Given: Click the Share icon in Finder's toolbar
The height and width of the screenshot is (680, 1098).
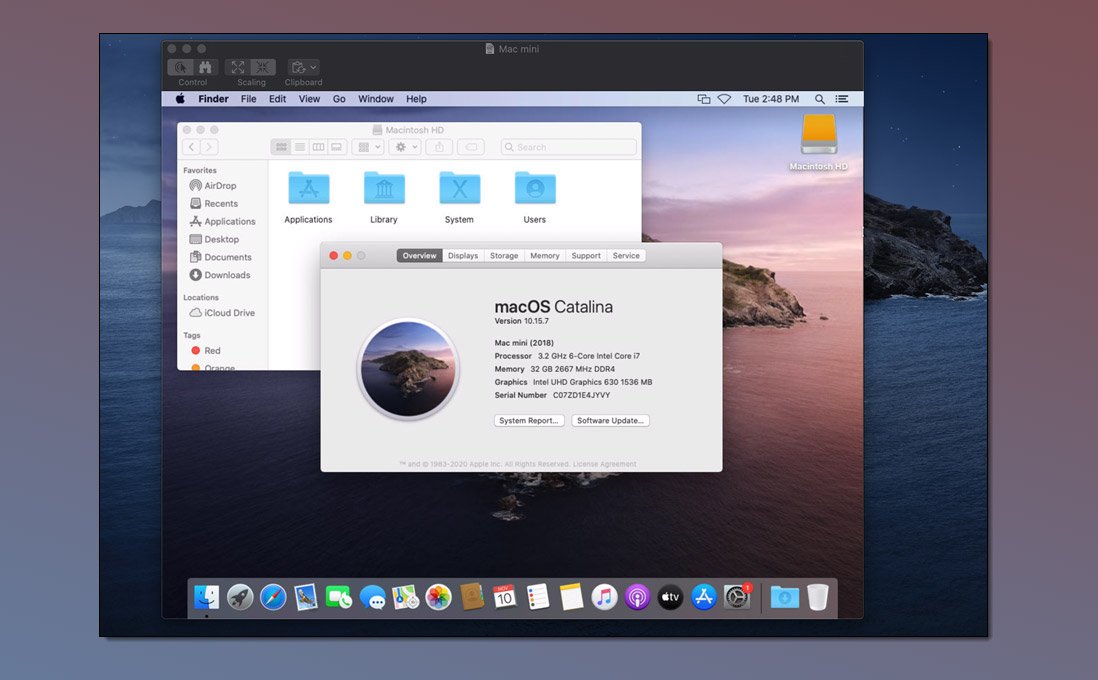Looking at the screenshot, I should (439, 147).
